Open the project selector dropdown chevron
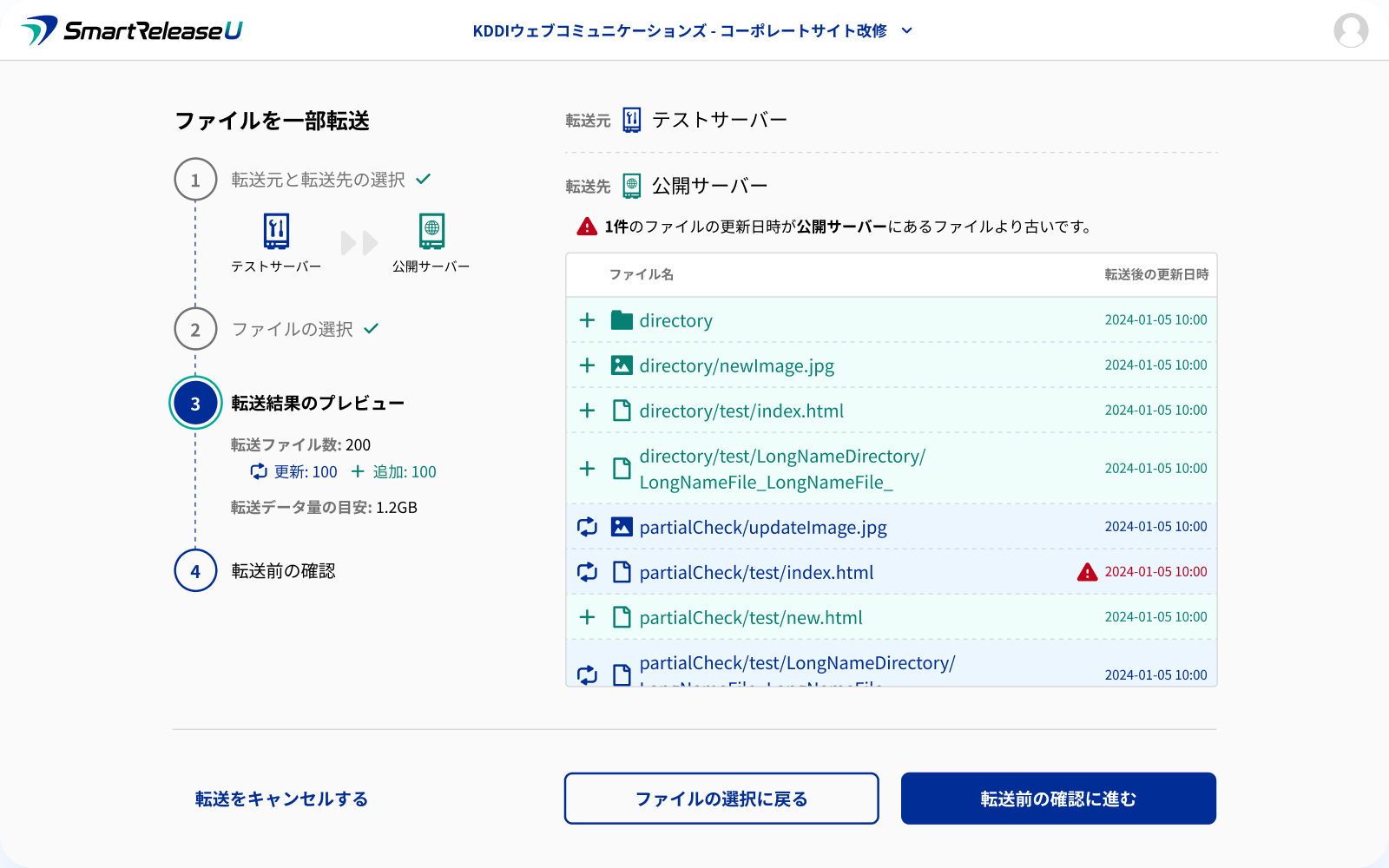This screenshot has height=868, width=1389. click(907, 30)
